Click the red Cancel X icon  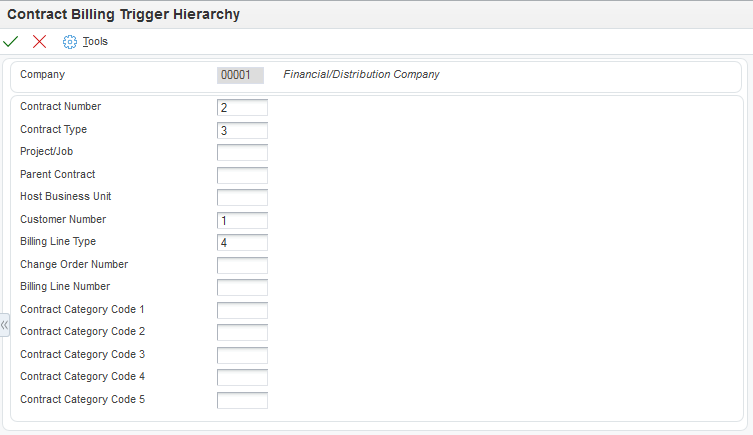[40, 41]
